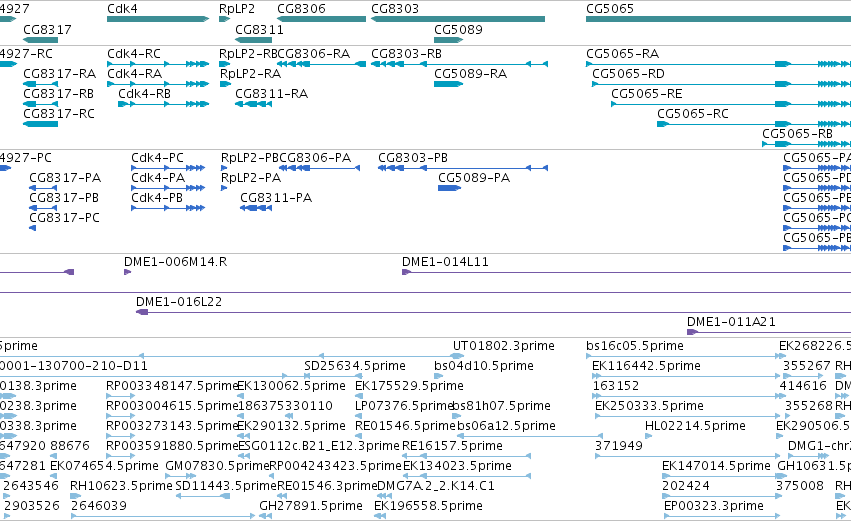The image size is (851, 521).
Task: Click the 202424 feature label
Action: (x=686, y=486)
